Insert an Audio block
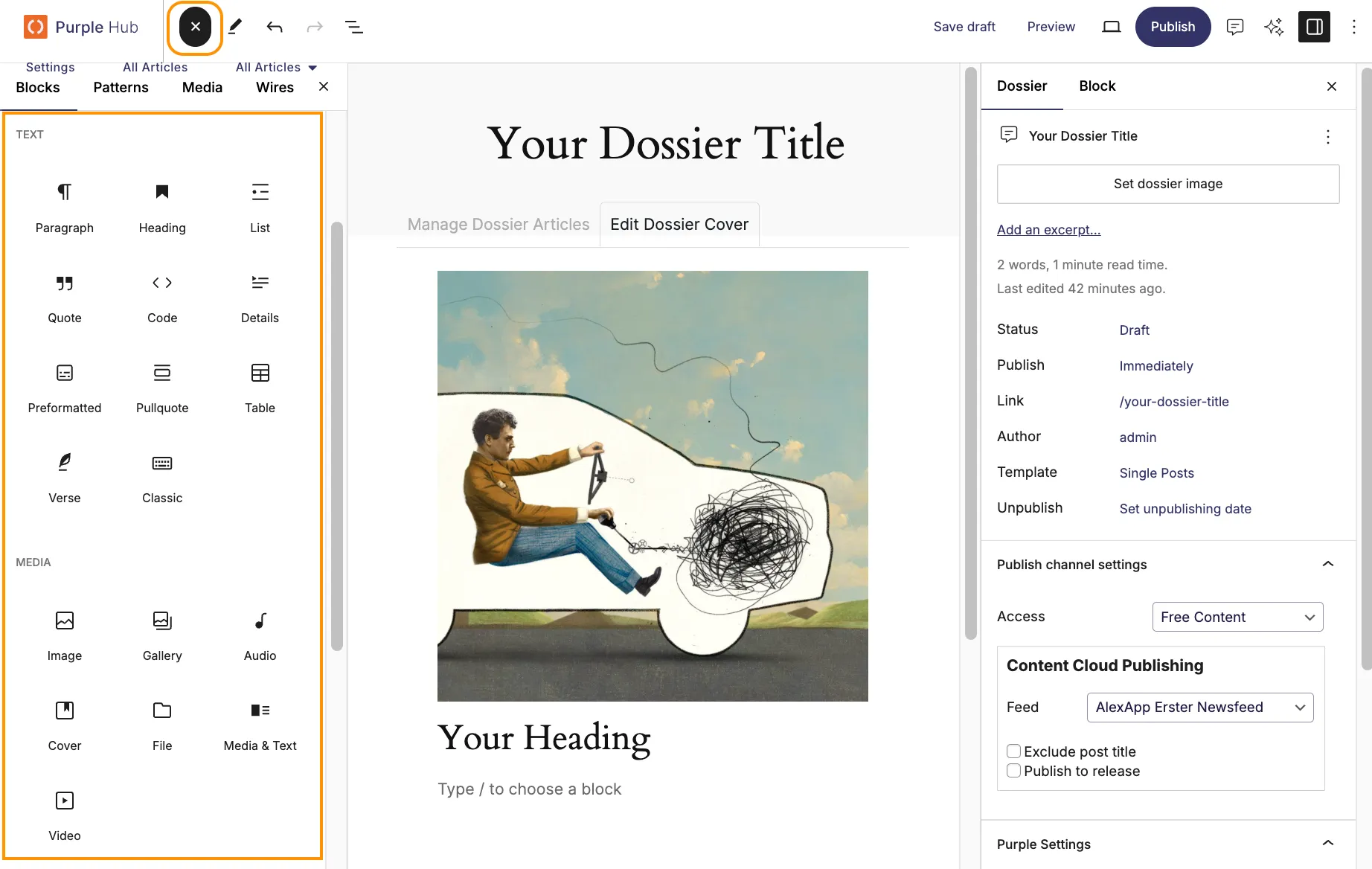1372x869 pixels. (260, 635)
